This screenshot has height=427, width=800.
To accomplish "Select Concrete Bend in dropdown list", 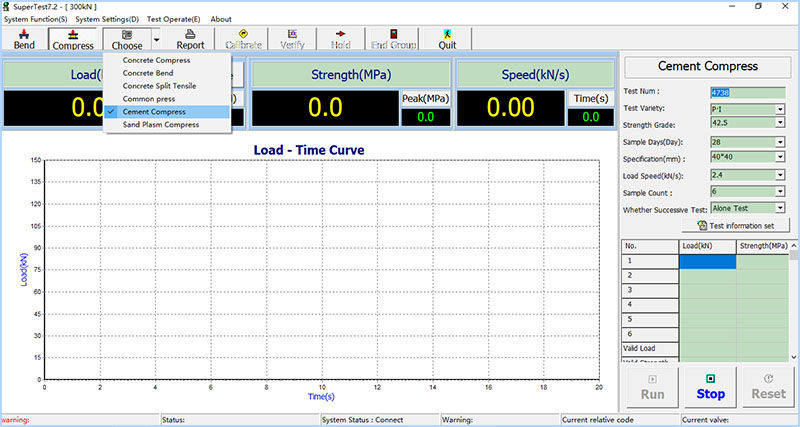I will tap(150, 73).
